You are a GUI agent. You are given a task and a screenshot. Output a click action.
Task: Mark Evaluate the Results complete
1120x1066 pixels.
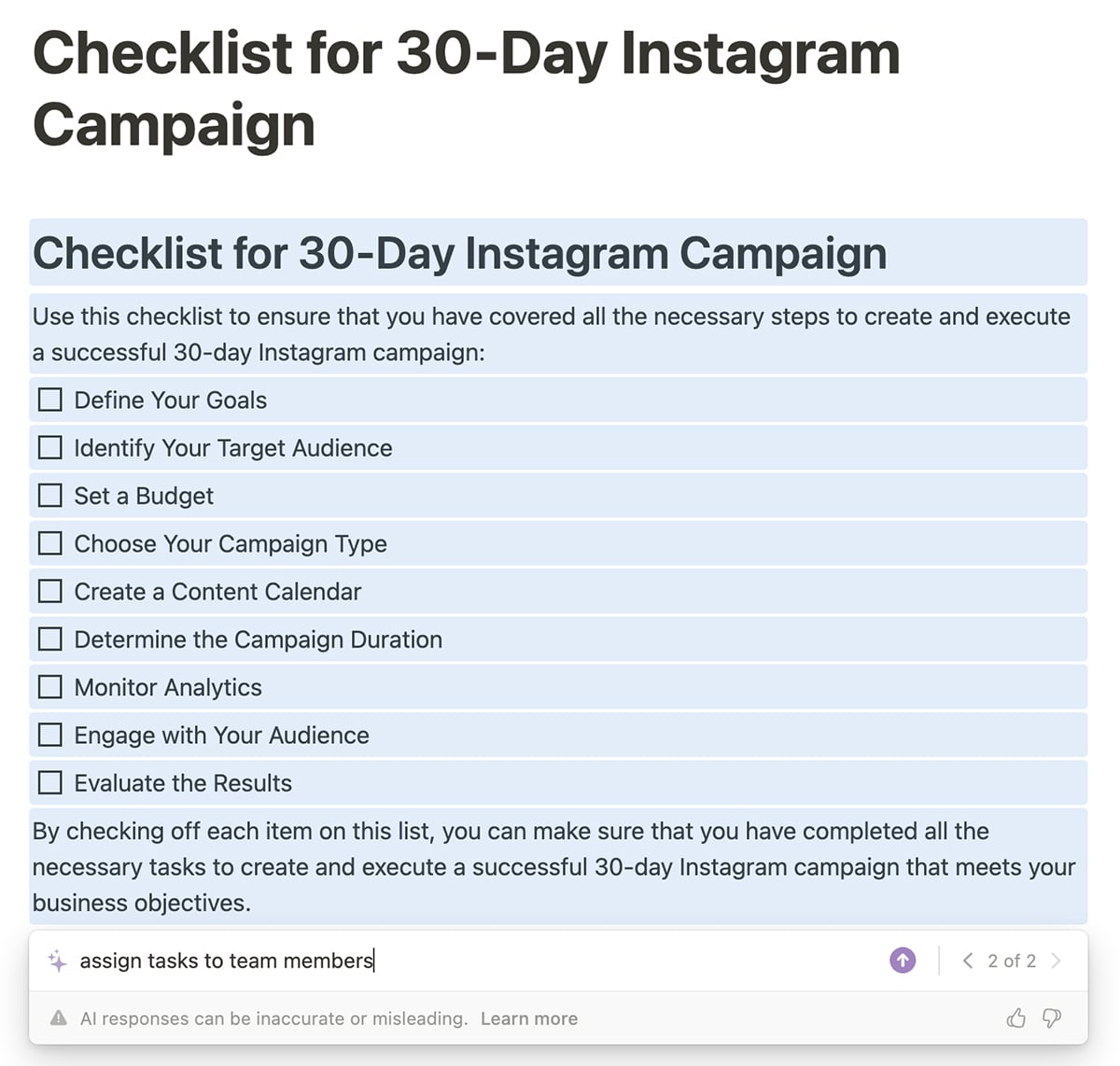coord(50,783)
